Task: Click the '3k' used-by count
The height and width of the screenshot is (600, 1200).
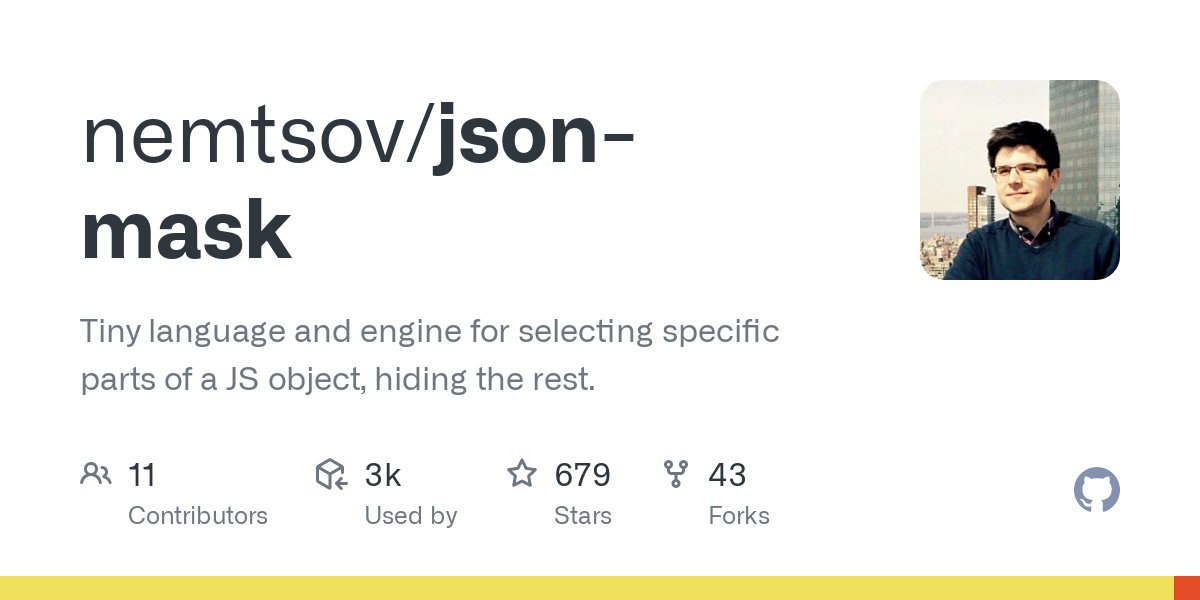Action: (383, 475)
